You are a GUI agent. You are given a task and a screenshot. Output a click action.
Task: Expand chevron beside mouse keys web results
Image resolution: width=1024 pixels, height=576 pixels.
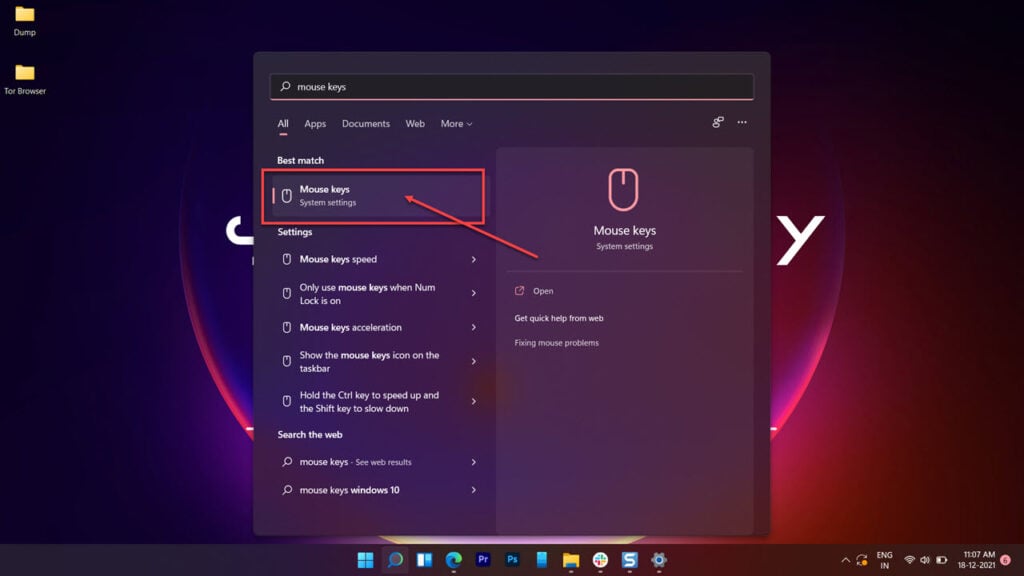coord(473,462)
